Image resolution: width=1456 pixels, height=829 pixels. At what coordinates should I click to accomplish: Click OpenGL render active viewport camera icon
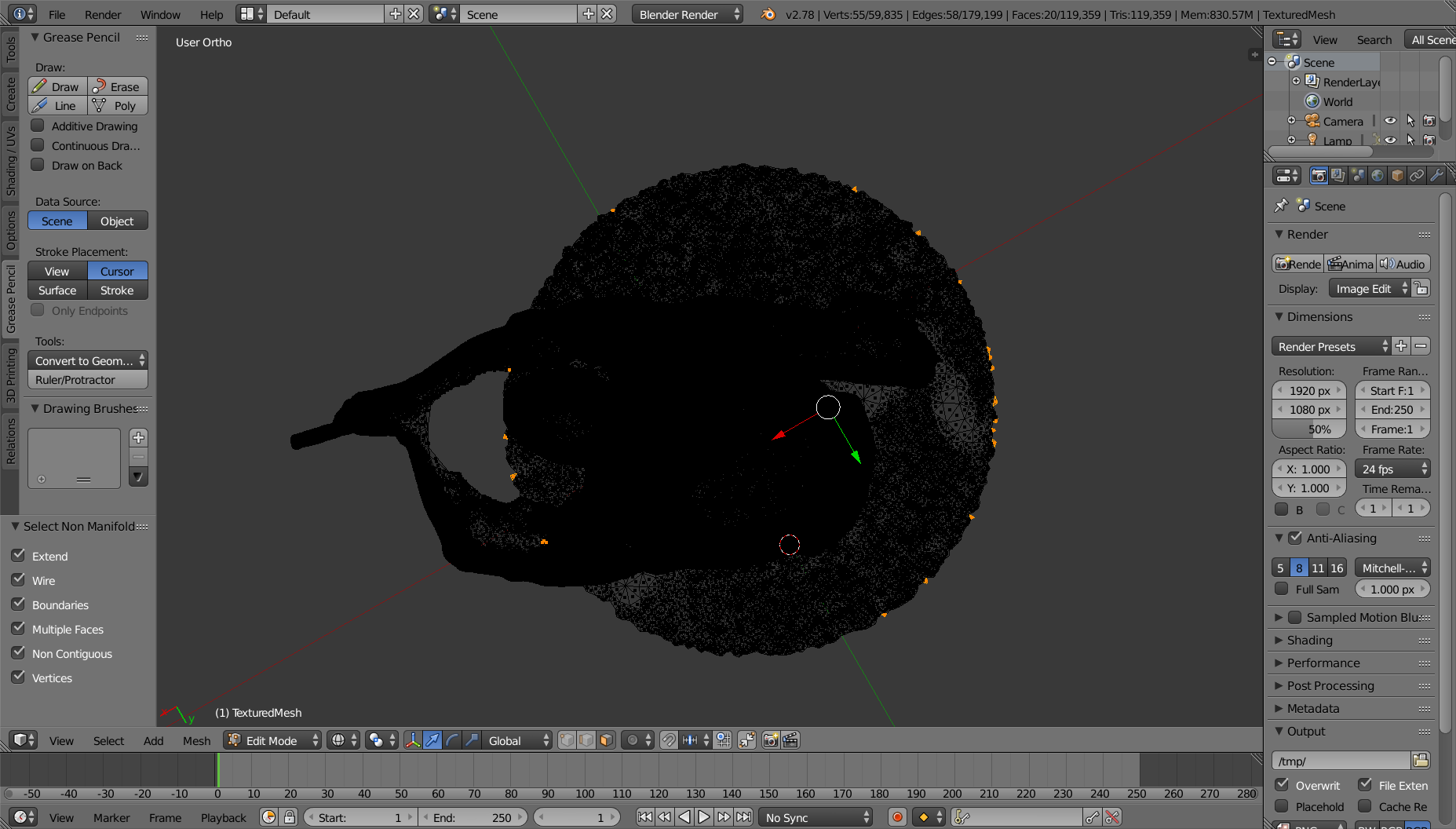point(771,740)
